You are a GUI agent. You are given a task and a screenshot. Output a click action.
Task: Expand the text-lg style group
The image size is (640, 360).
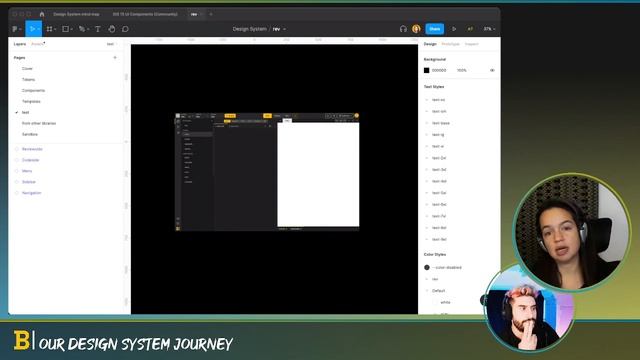point(427,135)
